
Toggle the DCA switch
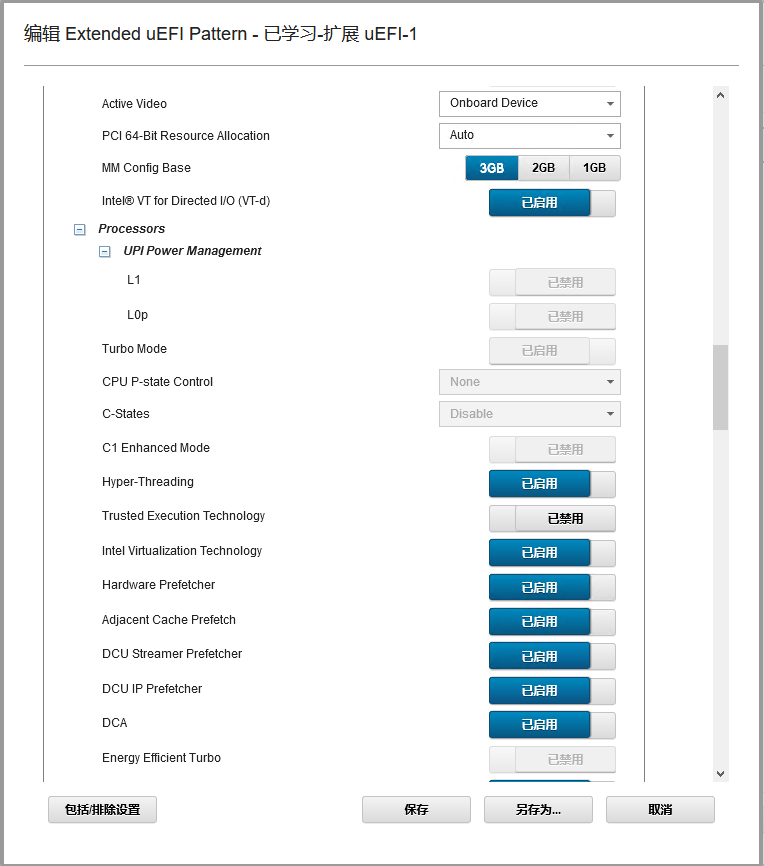tap(552, 725)
